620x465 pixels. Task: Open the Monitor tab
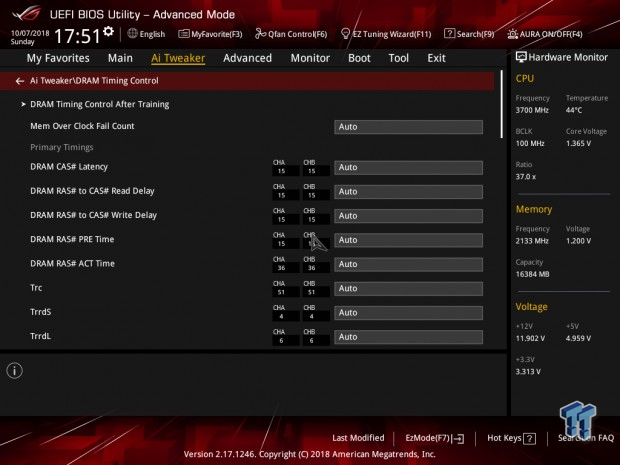point(310,58)
